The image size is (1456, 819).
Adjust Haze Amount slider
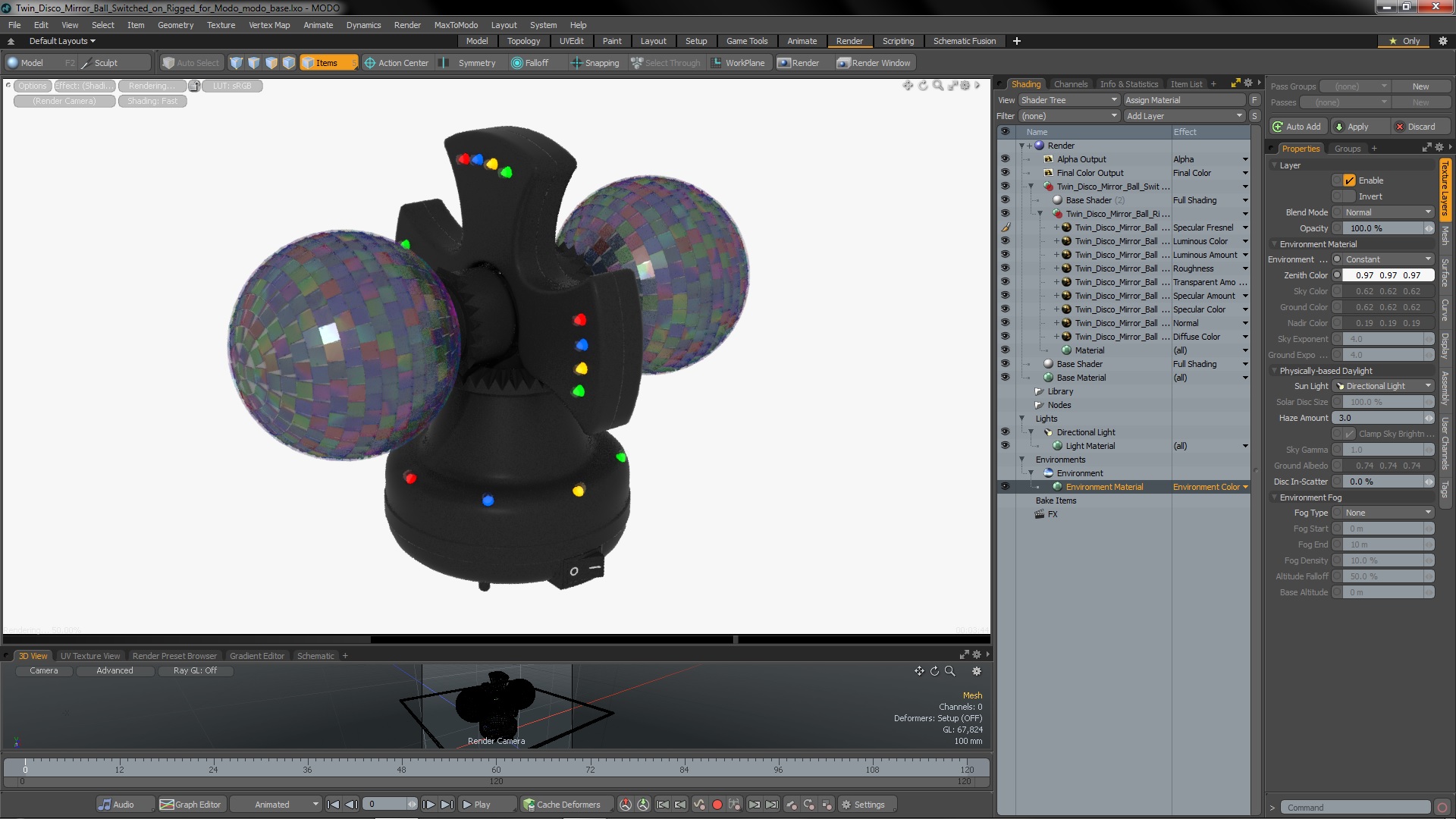[1384, 418]
